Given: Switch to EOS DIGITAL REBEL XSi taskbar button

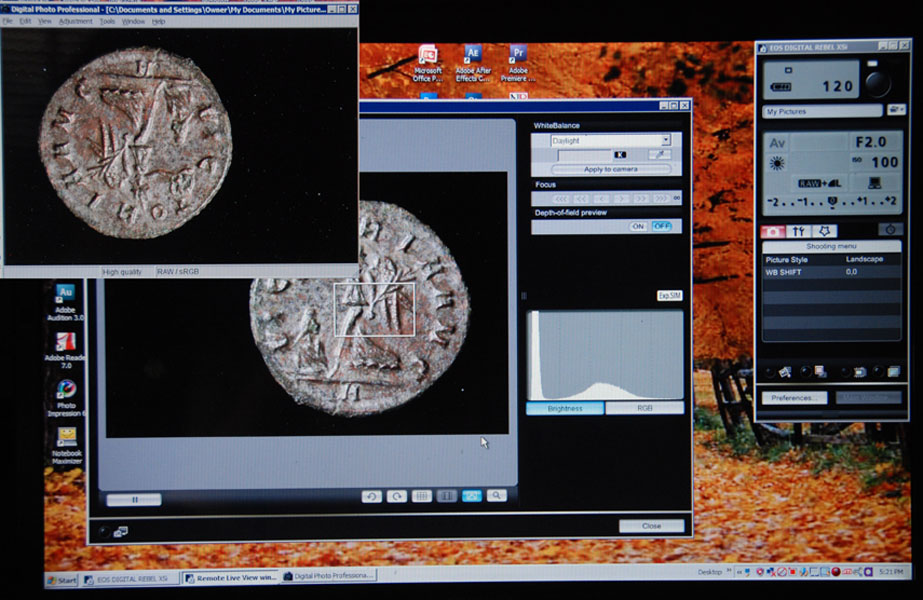Looking at the screenshot, I should (x=130, y=579).
